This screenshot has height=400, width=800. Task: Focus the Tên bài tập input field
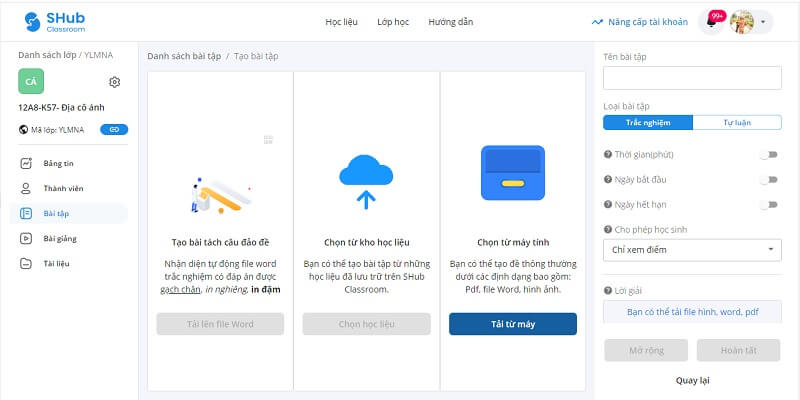[692, 78]
